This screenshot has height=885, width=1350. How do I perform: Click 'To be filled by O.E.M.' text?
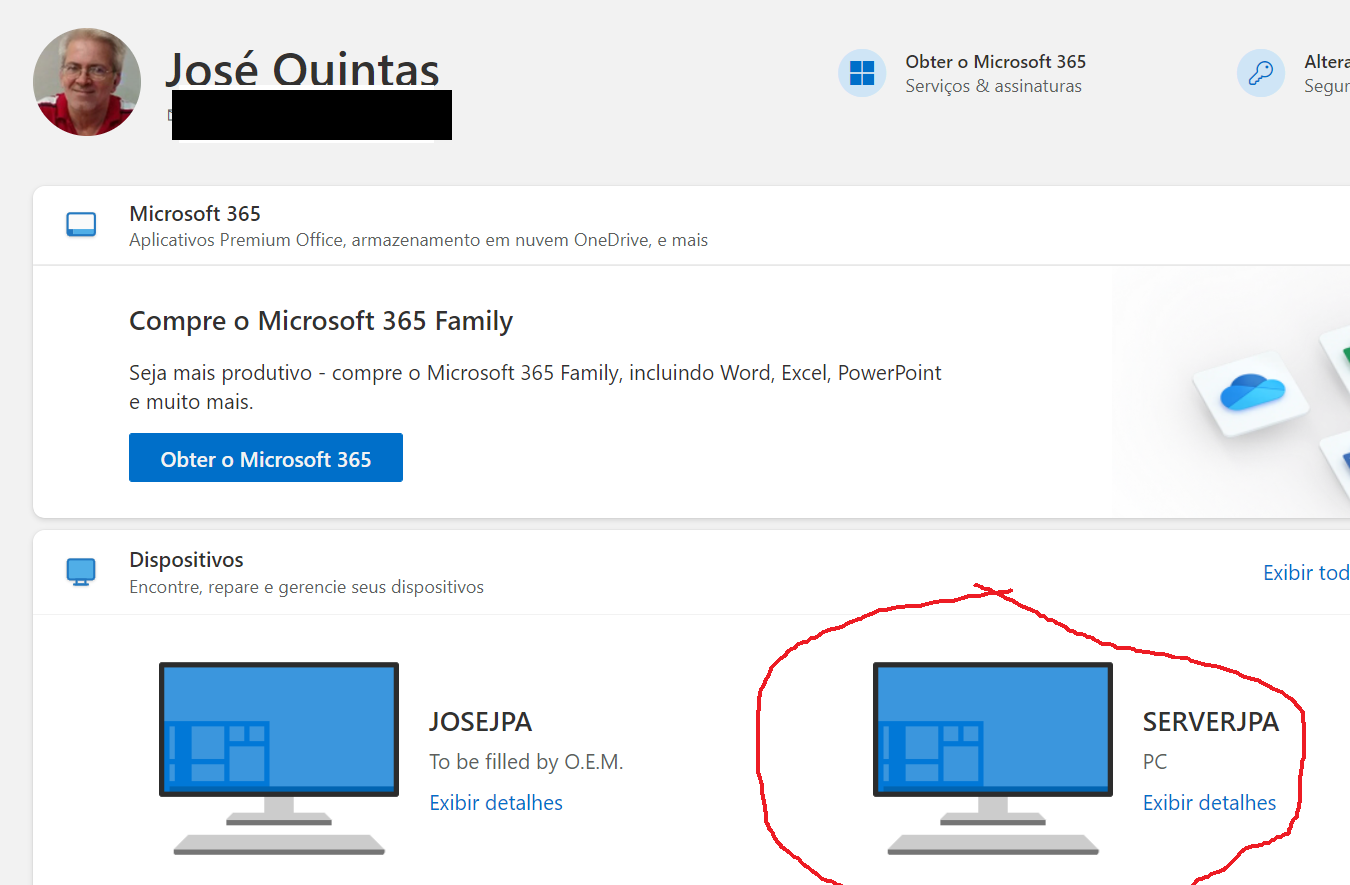[526, 762]
